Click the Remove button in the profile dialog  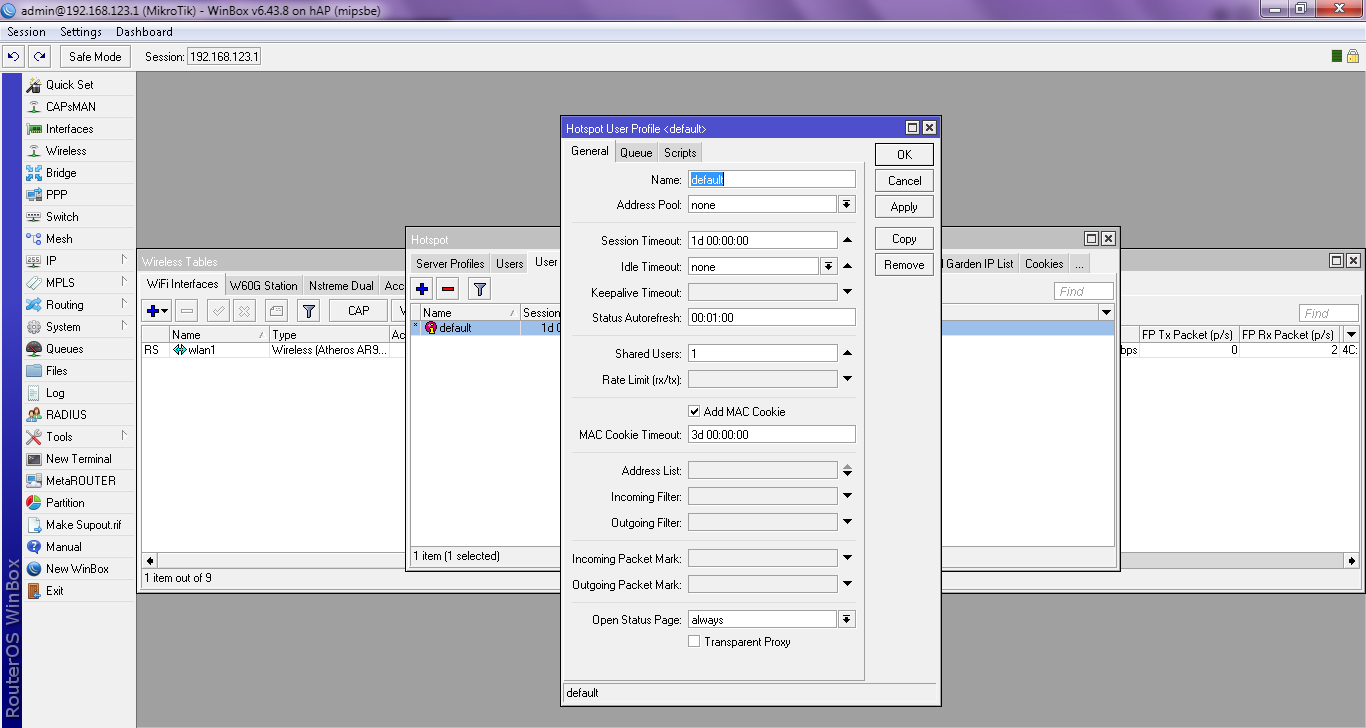click(x=904, y=265)
